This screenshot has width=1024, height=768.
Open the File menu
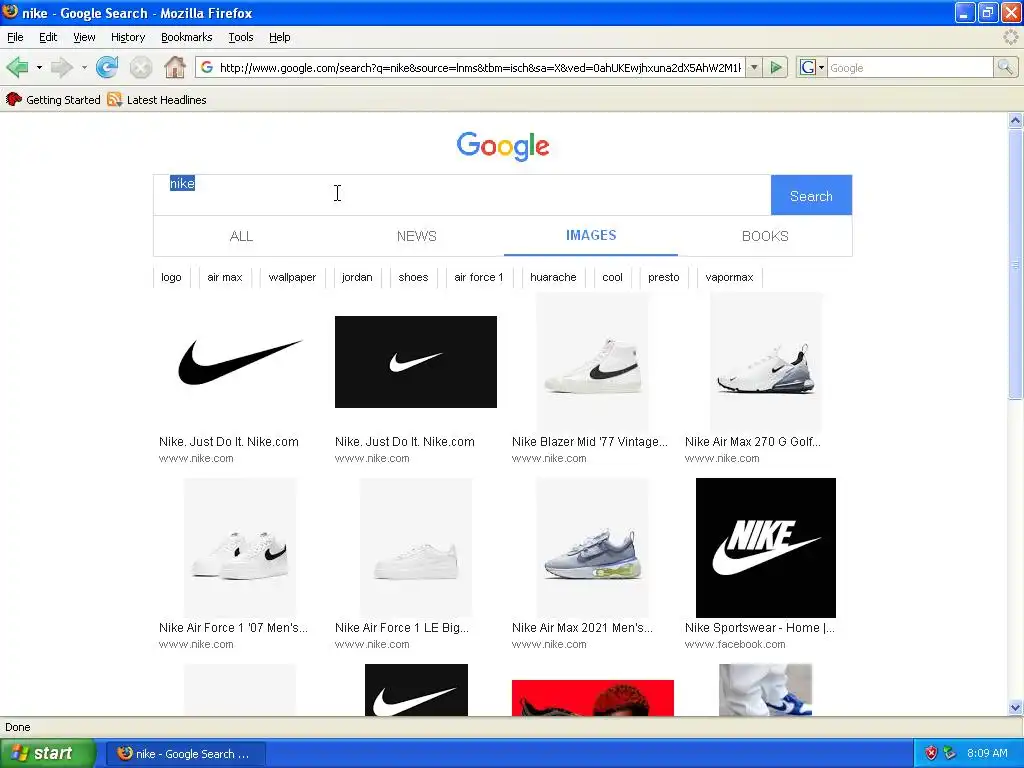[x=15, y=37]
